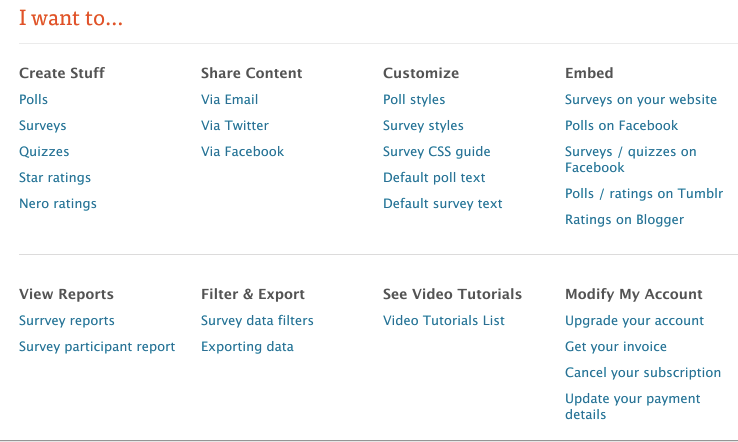Open Default poll text help

pyautogui.click(x=433, y=177)
